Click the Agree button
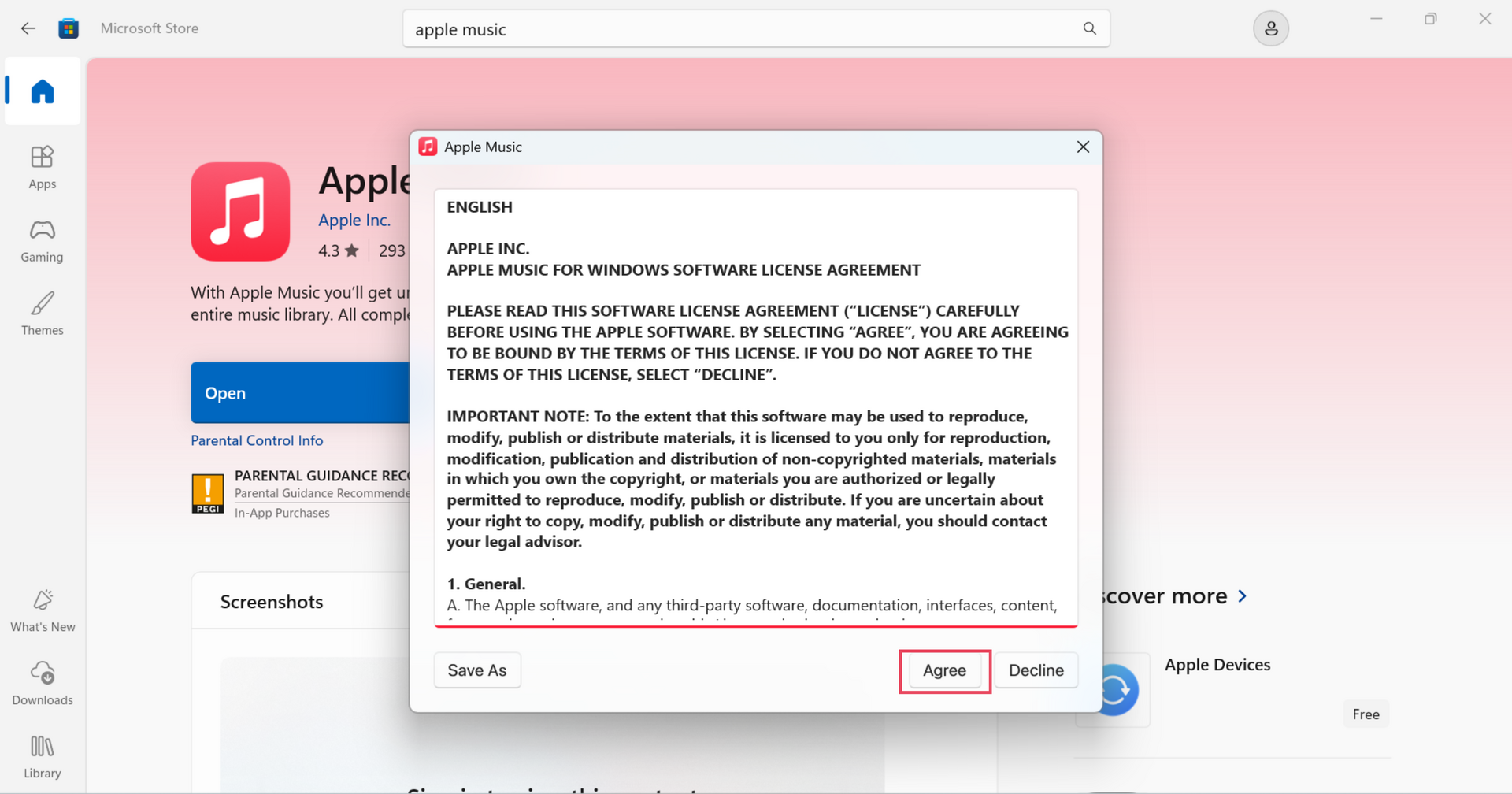1512x794 pixels. pyautogui.click(x=944, y=670)
